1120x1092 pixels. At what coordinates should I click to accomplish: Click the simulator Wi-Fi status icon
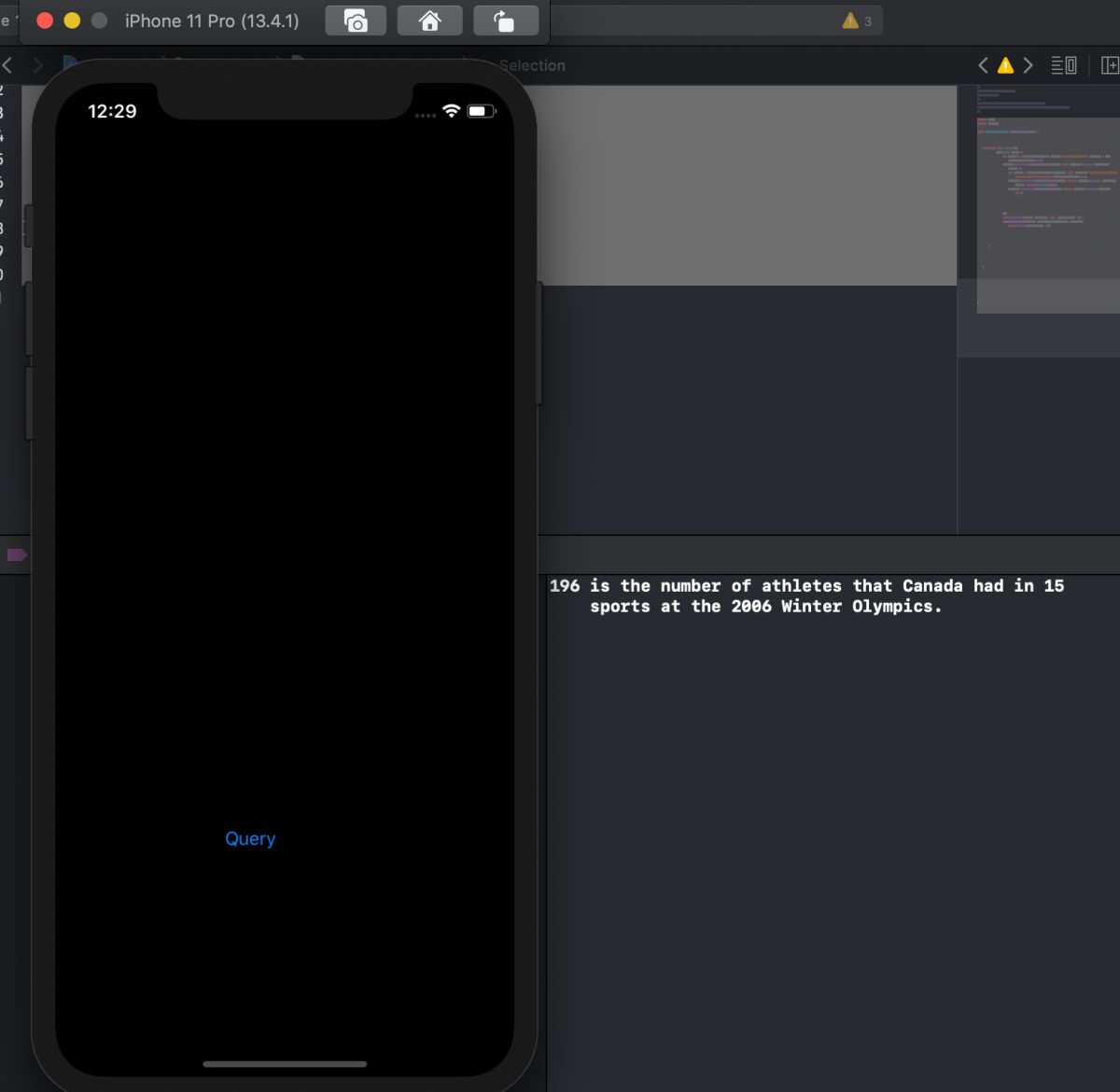pos(452,111)
